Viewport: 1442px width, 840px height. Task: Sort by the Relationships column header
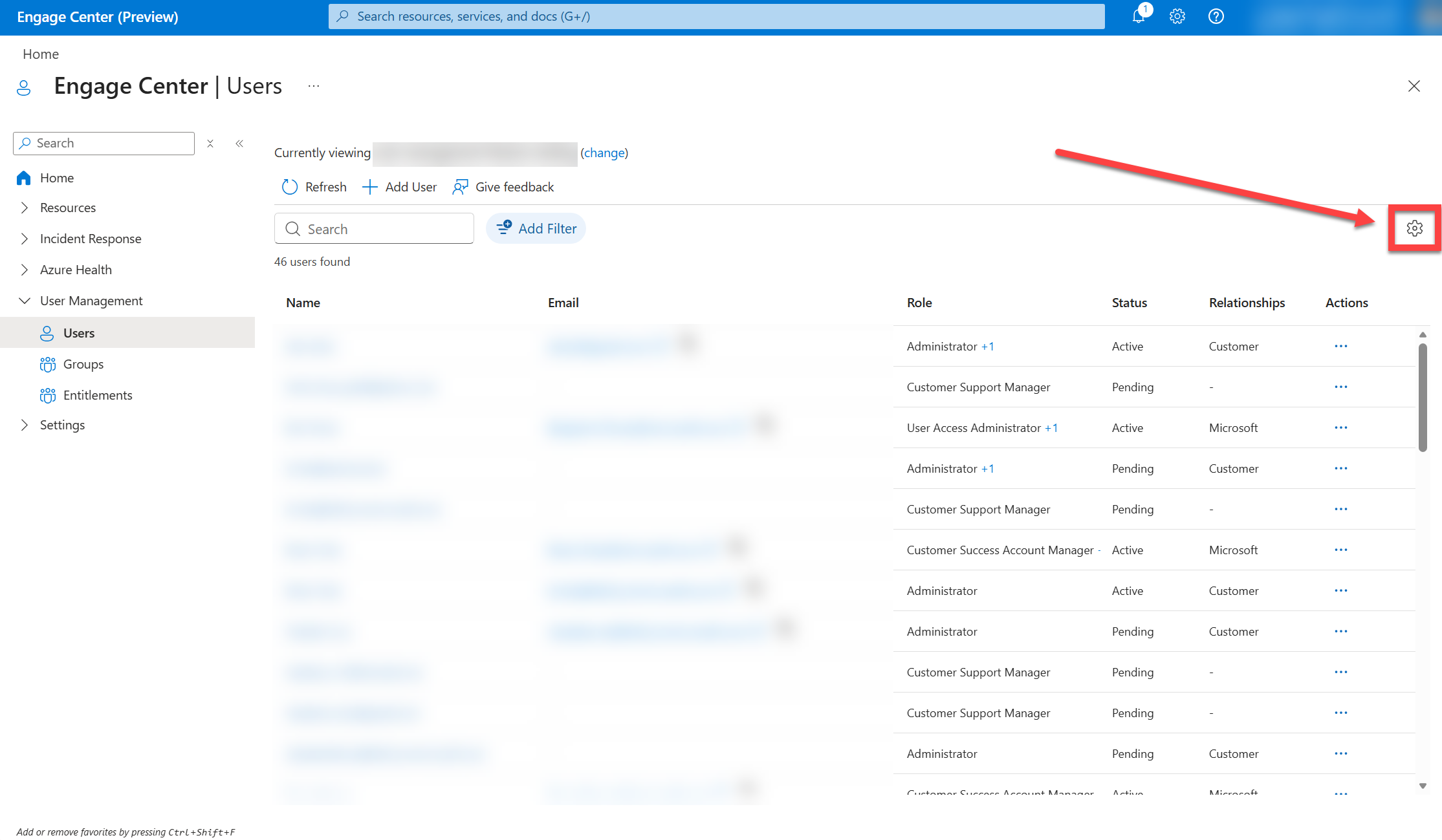1247,303
